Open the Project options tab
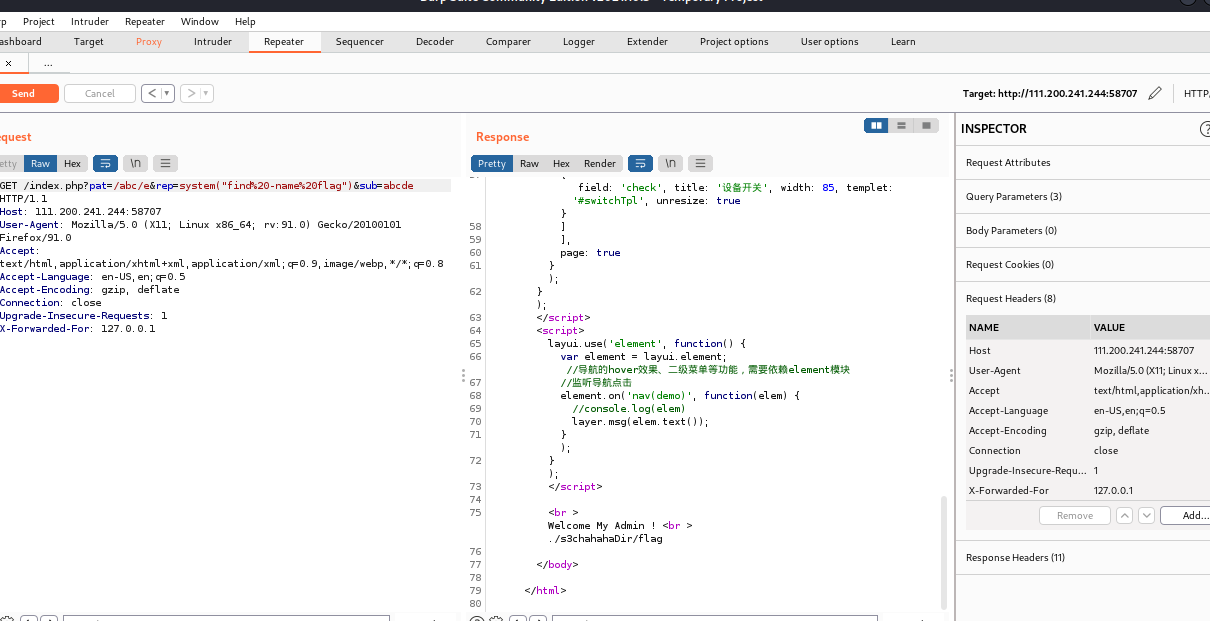This screenshot has width=1210, height=621. [734, 42]
